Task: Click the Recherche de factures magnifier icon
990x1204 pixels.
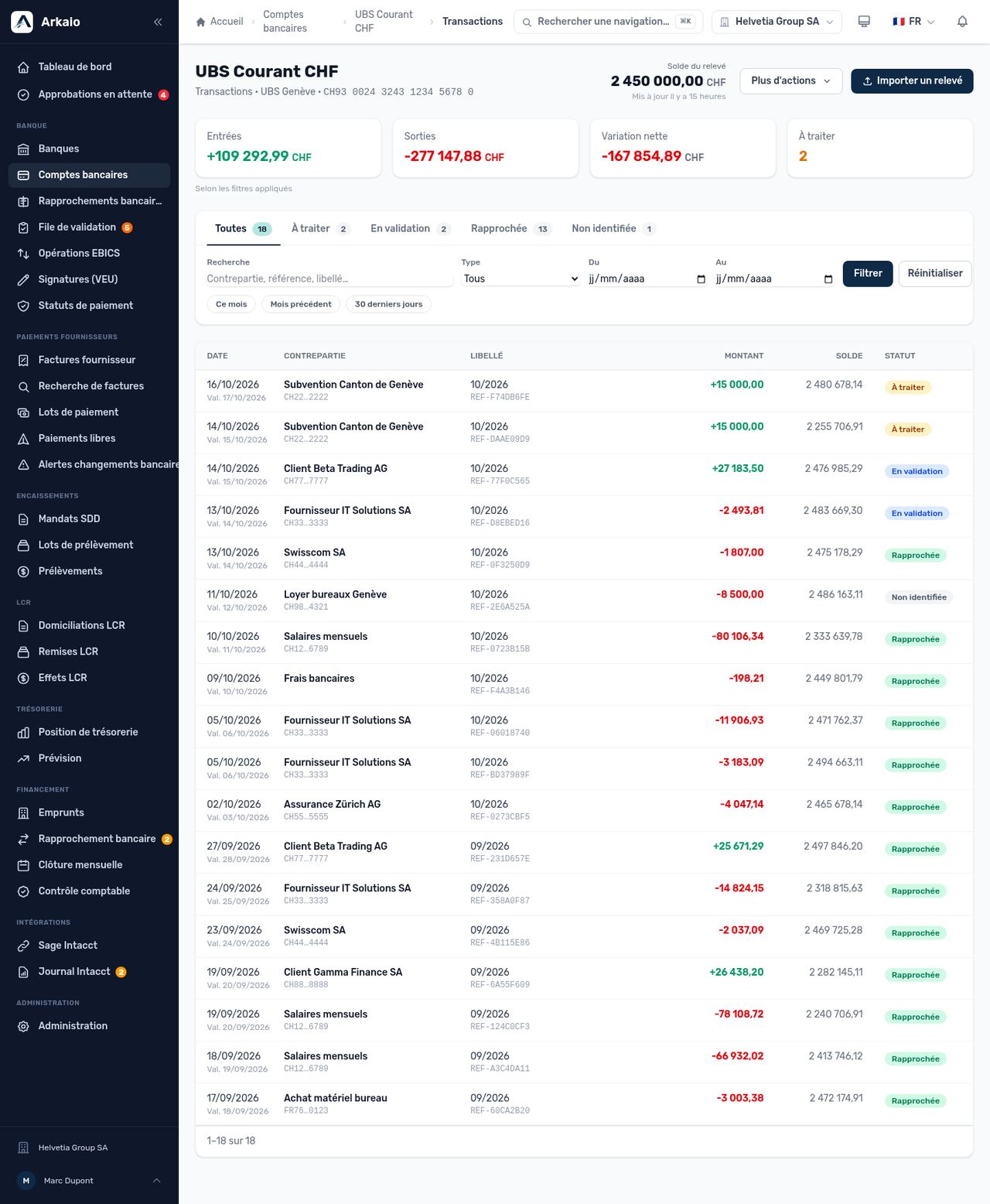Action: [23, 387]
